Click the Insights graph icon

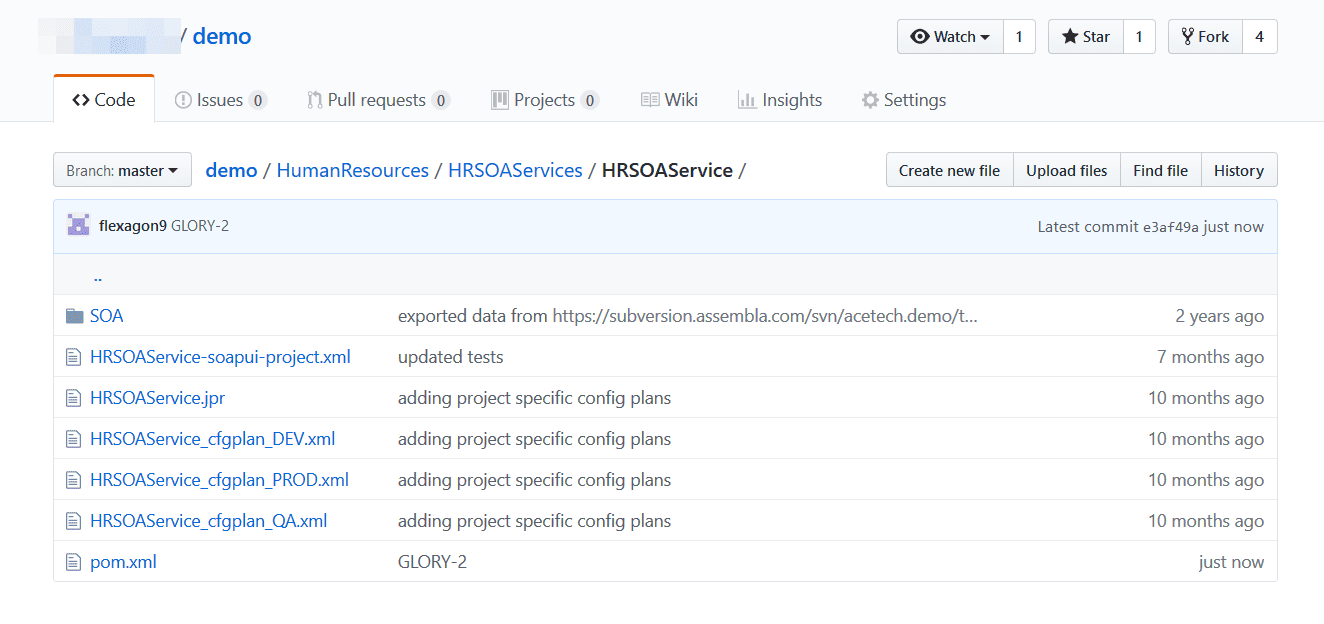(x=746, y=100)
